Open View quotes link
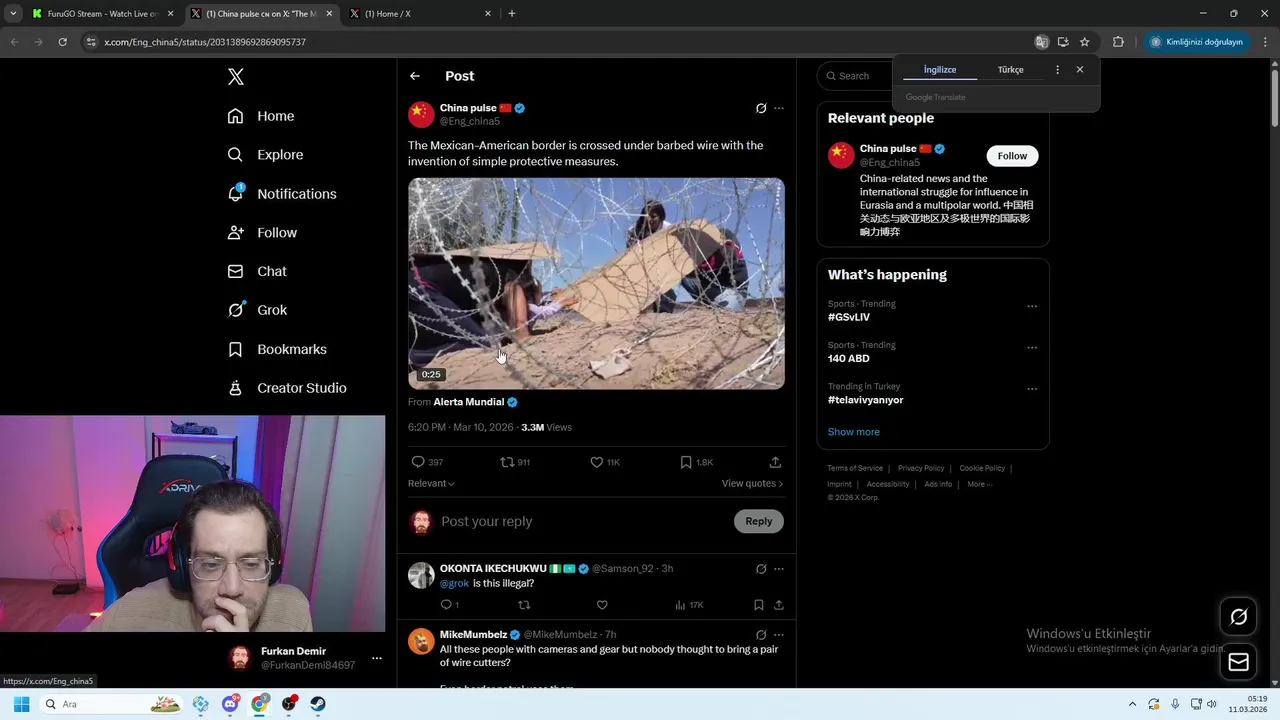1280x720 pixels. pyautogui.click(x=752, y=484)
